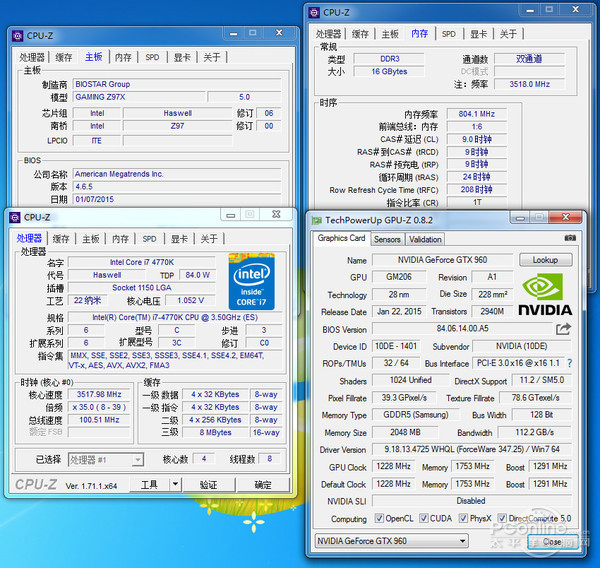Open the 显卡 tab in processor CPU-Z window

[x=179, y=239]
